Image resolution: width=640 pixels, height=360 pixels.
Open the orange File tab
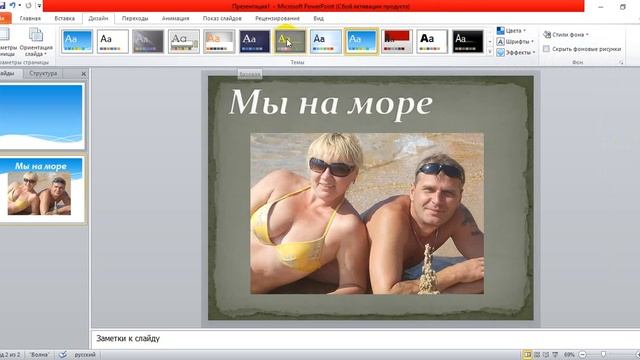tap(5, 18)
